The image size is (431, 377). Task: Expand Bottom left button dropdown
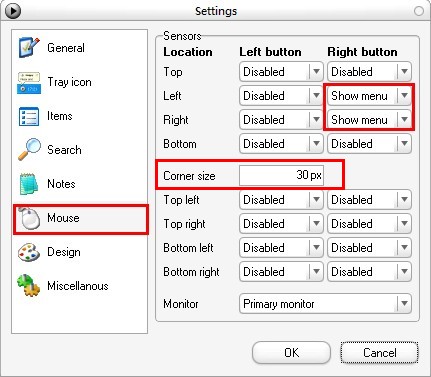(281, 144)
